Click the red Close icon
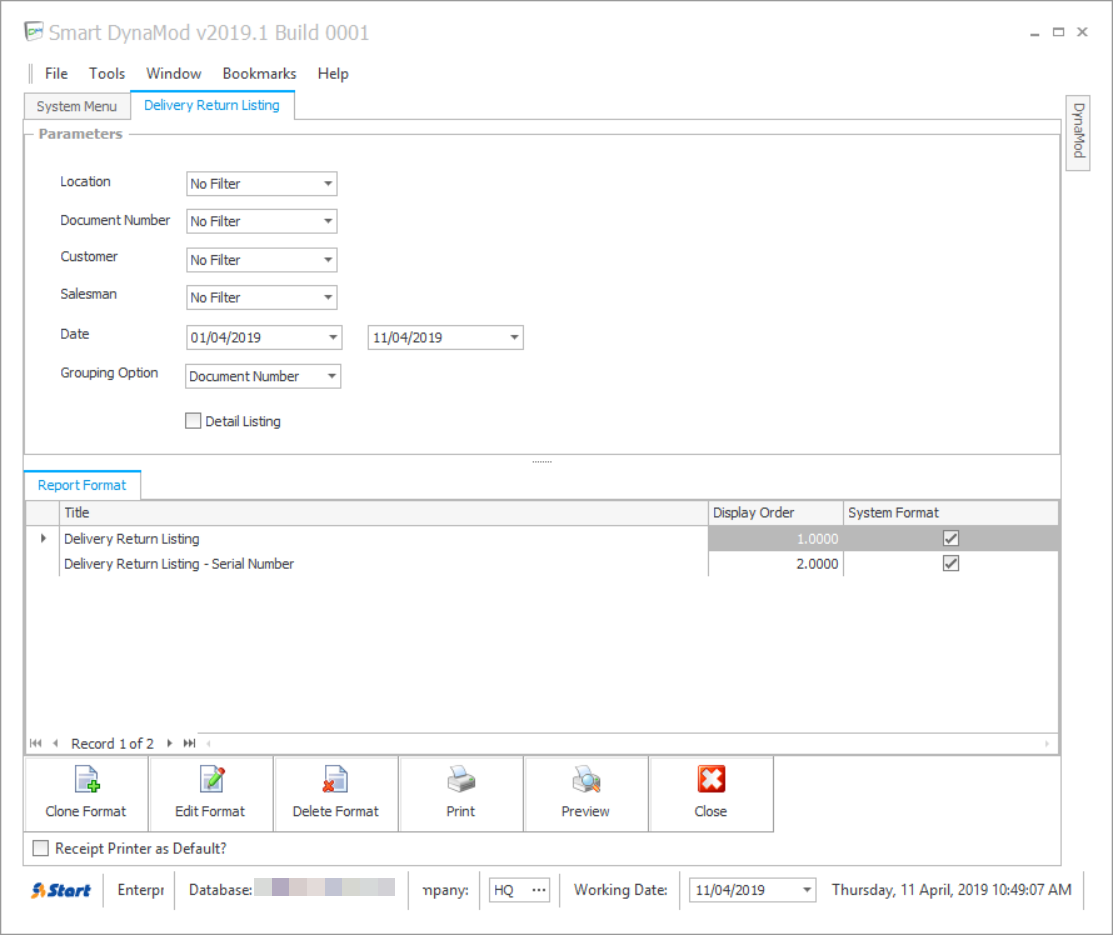This screenshot has height=935, width=1113. [711, 779]
